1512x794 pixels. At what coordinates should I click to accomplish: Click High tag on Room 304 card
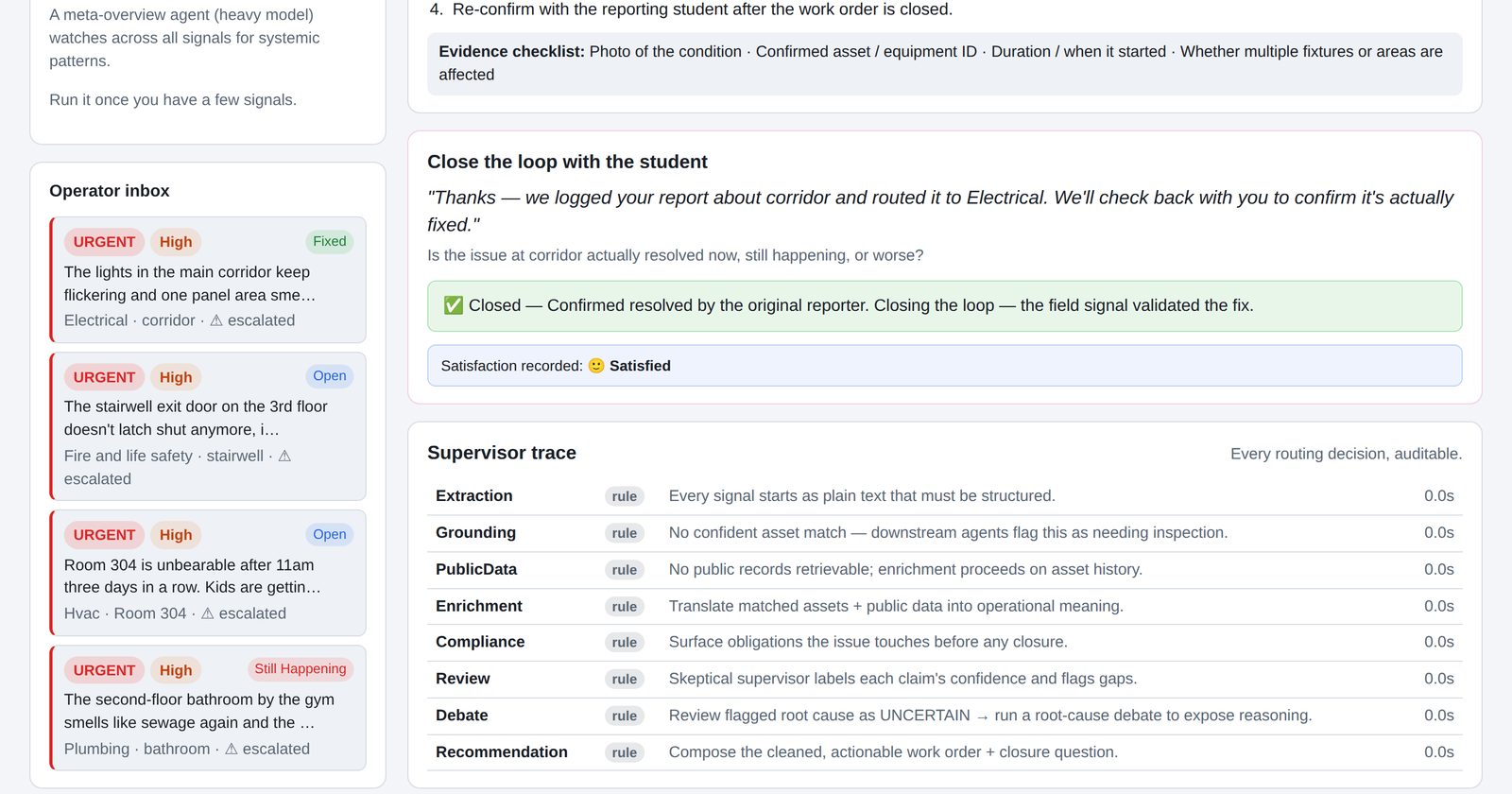(176, 535)
